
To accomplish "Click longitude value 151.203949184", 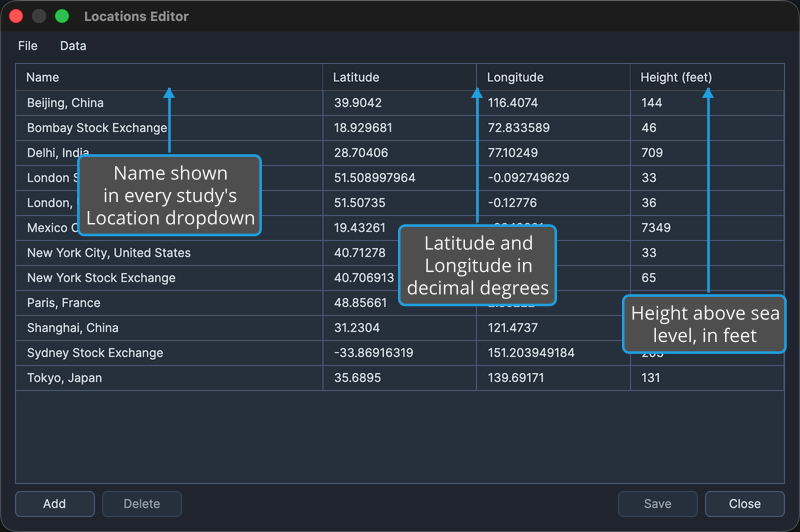I will [x=531, y=352].
